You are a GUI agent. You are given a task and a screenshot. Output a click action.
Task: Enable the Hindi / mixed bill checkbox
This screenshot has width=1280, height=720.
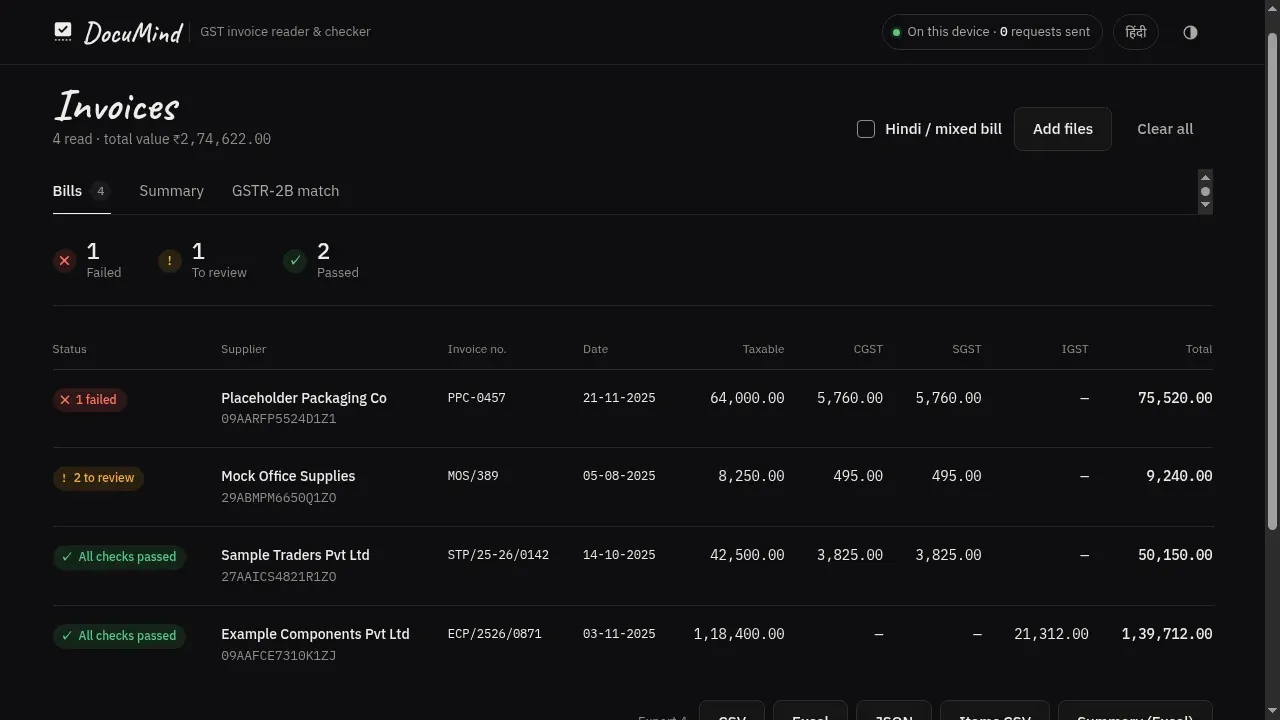866,129
